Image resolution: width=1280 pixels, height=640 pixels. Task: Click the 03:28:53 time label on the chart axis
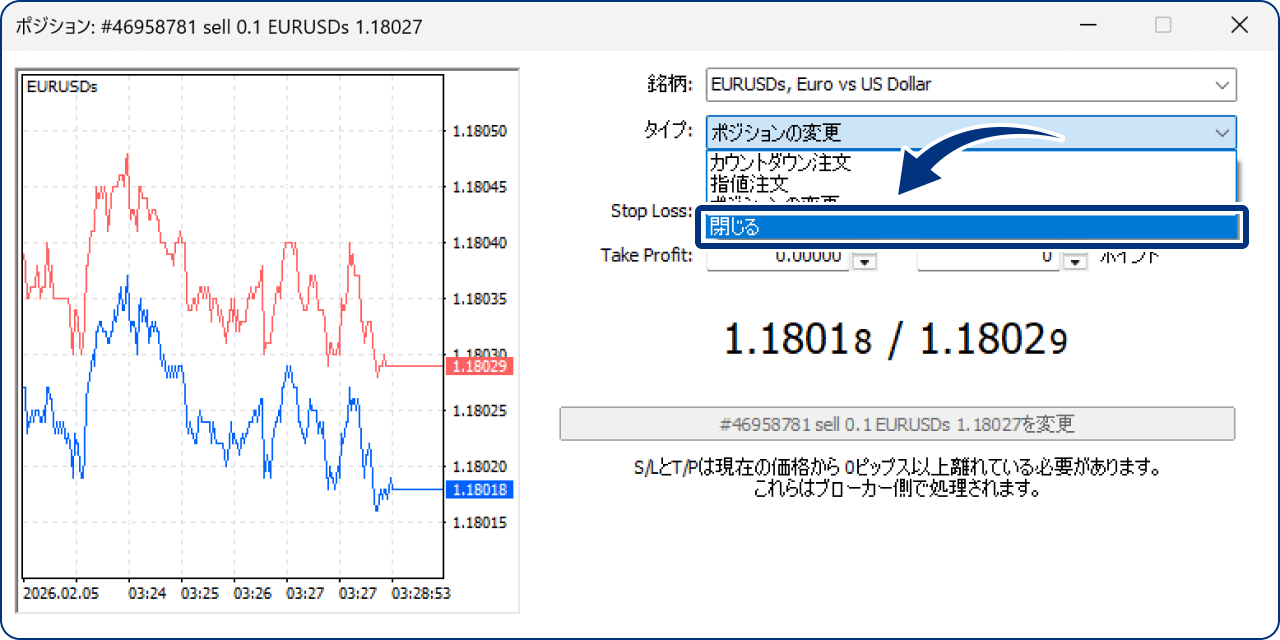[x=420, y=593]
